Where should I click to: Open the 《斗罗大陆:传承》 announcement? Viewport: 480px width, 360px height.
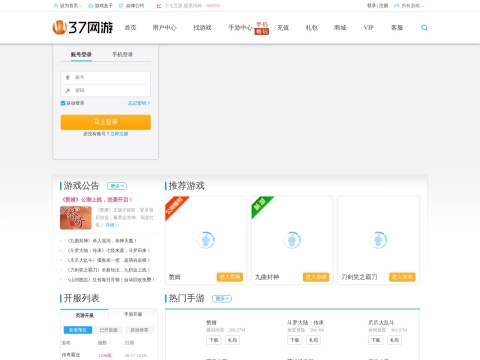pos(108,250)
